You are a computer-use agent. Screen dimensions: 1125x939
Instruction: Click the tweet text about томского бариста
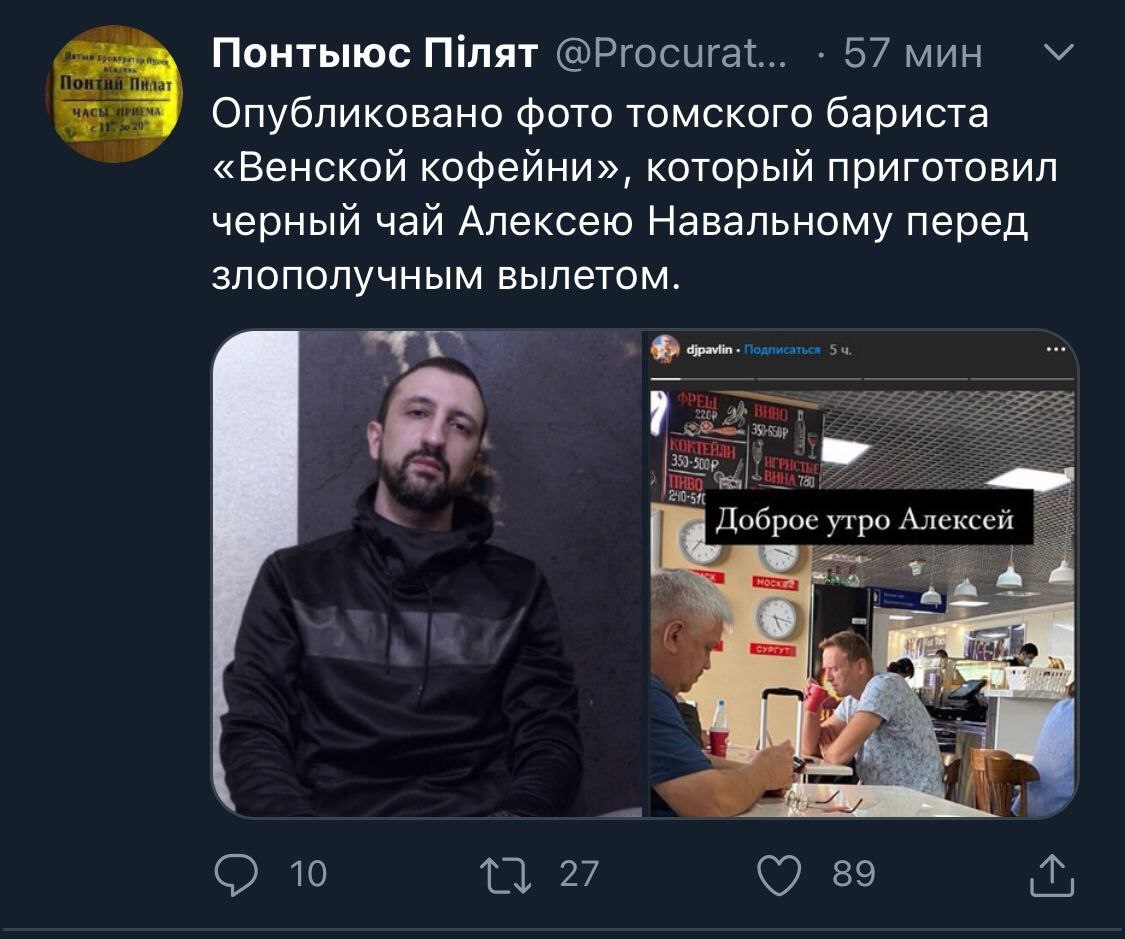634,194
